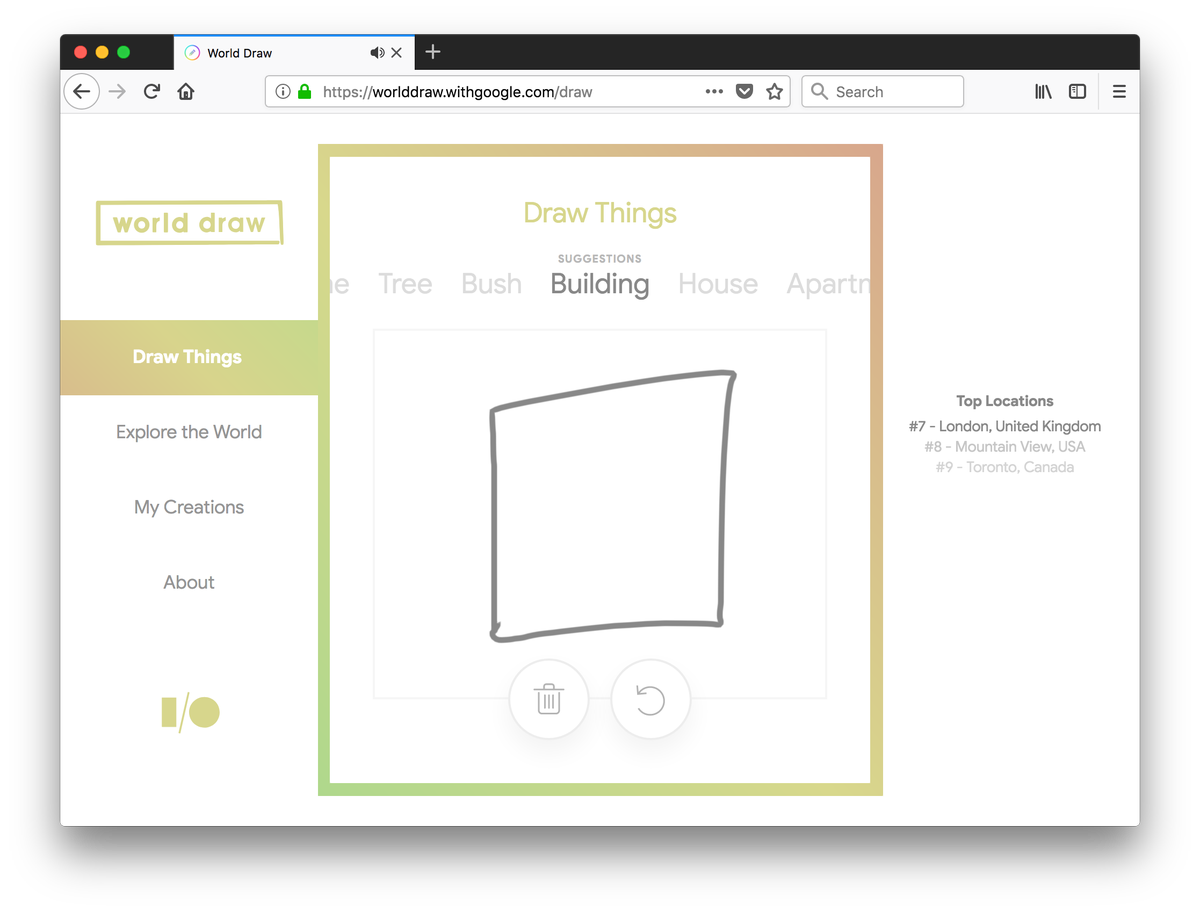
Task: Bookmark this page with star
Action: (774, 92)
